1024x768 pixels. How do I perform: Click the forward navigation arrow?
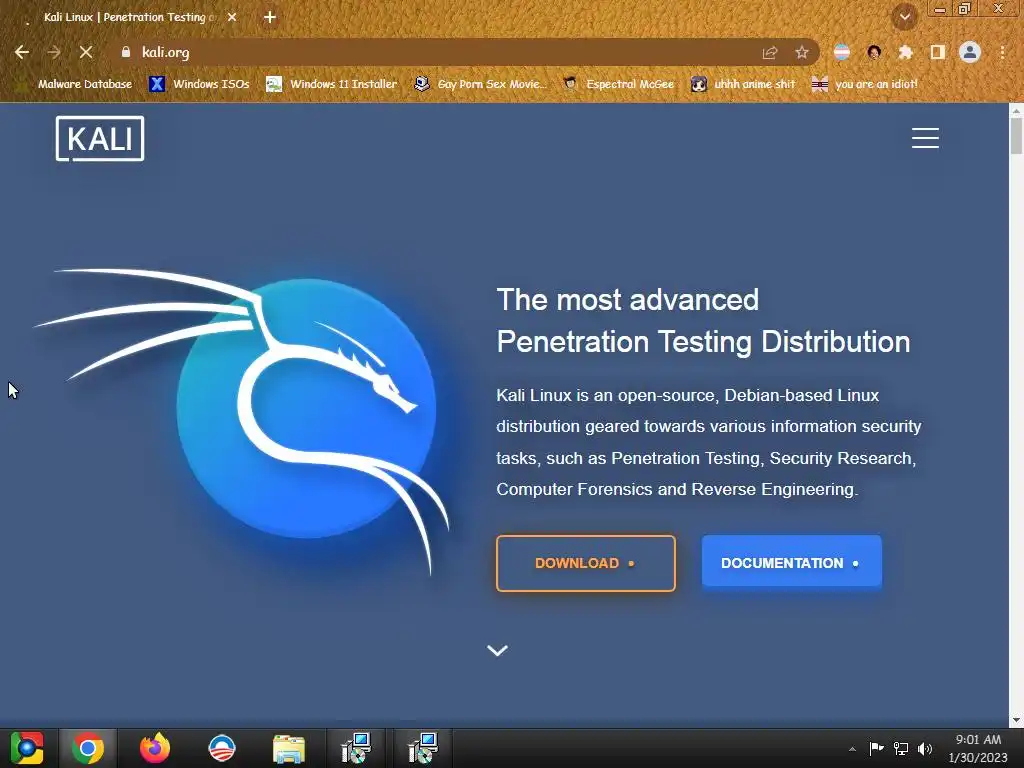(x=54, y=52)
